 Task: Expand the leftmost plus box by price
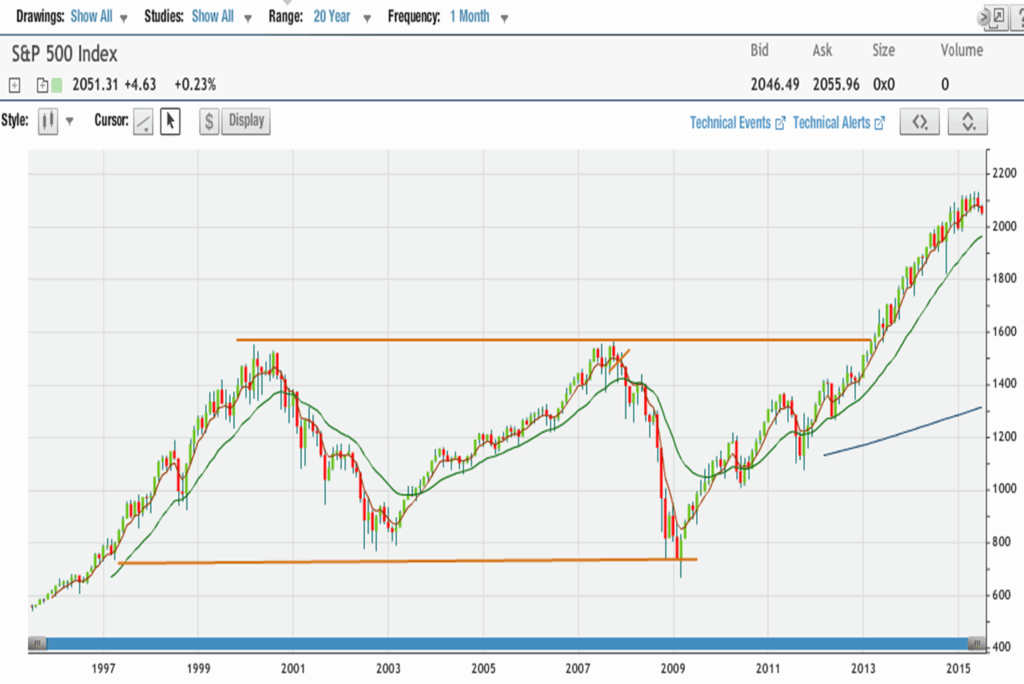pos(15,85)
